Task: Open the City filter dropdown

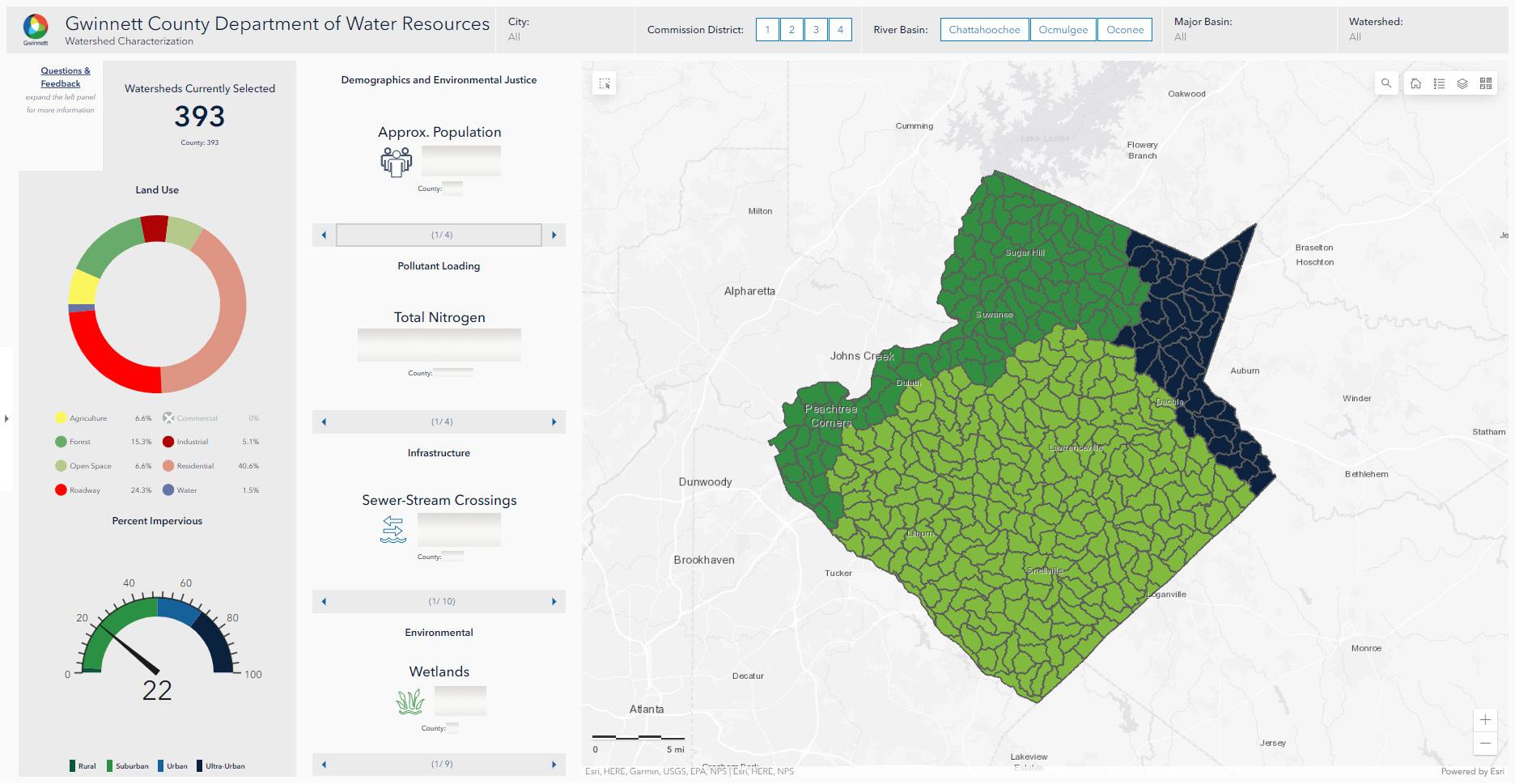Action: point(565,30)
